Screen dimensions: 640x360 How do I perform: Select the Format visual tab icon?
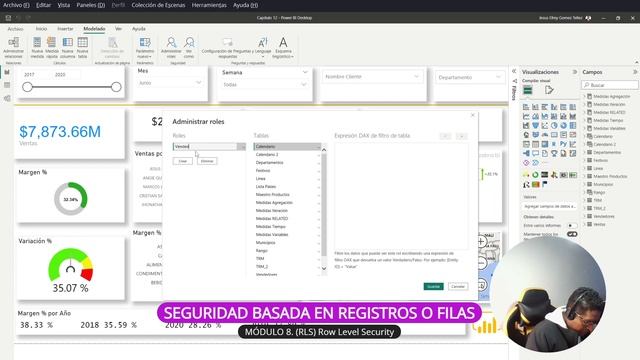click(x=549, y=90)
